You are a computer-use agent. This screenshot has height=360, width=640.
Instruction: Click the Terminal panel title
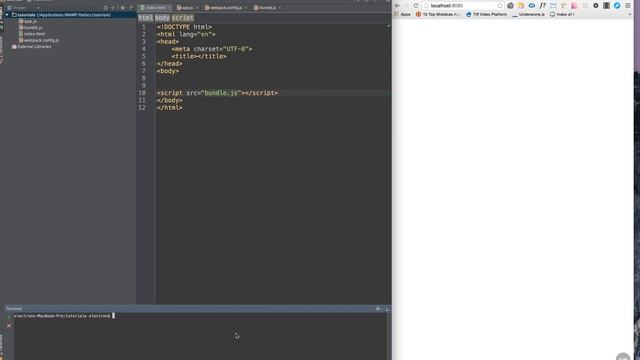13,309
